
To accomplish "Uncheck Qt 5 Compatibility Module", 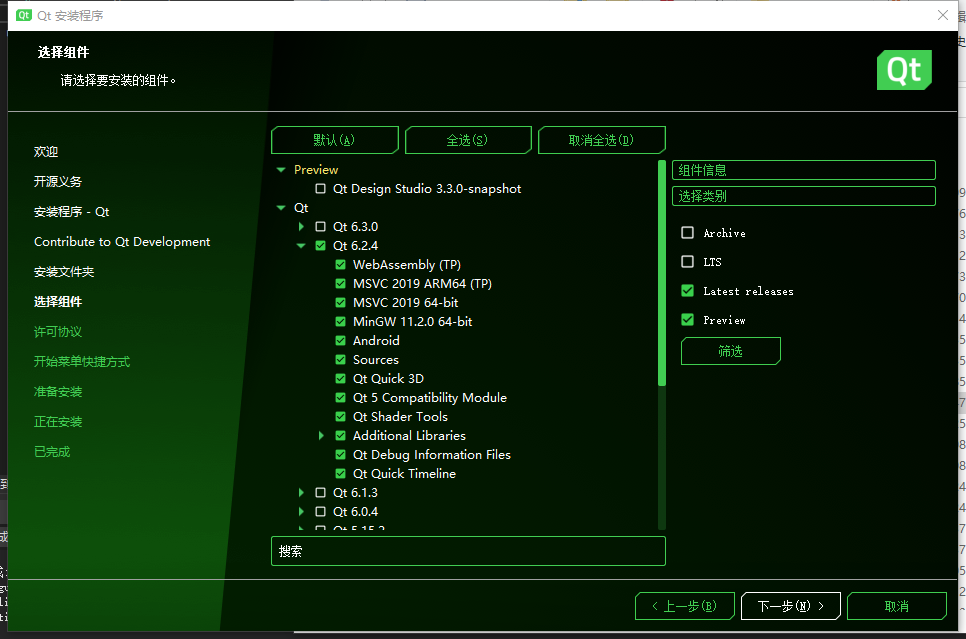I will (x=340, y=398).
